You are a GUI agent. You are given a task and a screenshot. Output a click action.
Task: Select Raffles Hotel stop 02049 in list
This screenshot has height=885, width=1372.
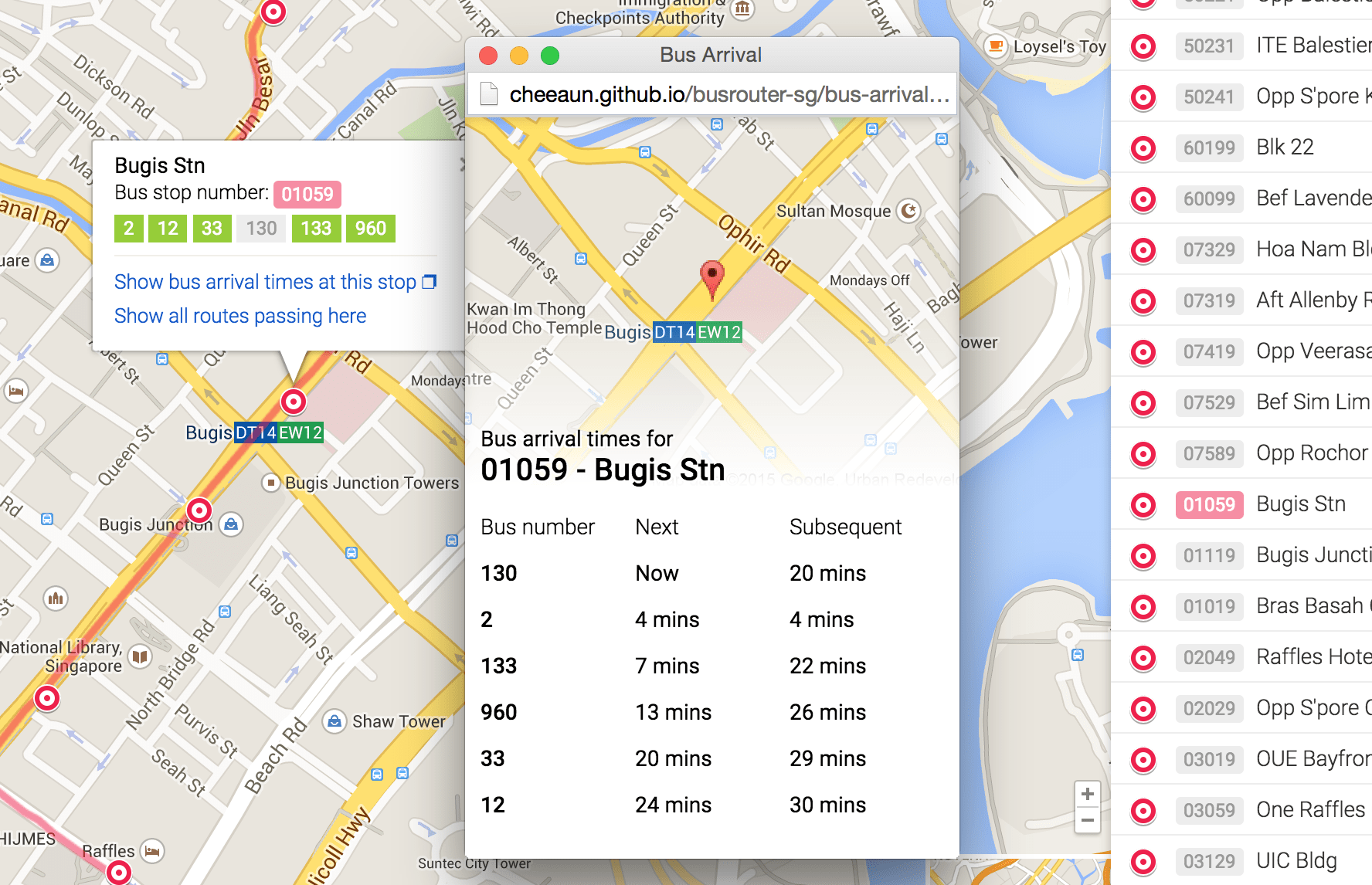tap(1267, 657)
